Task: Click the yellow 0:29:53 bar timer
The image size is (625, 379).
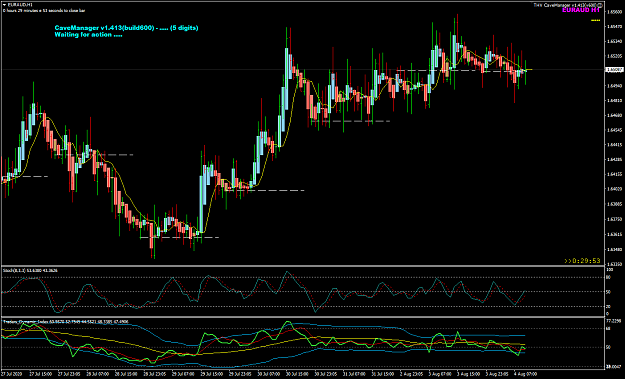Action: pos(582,261)
